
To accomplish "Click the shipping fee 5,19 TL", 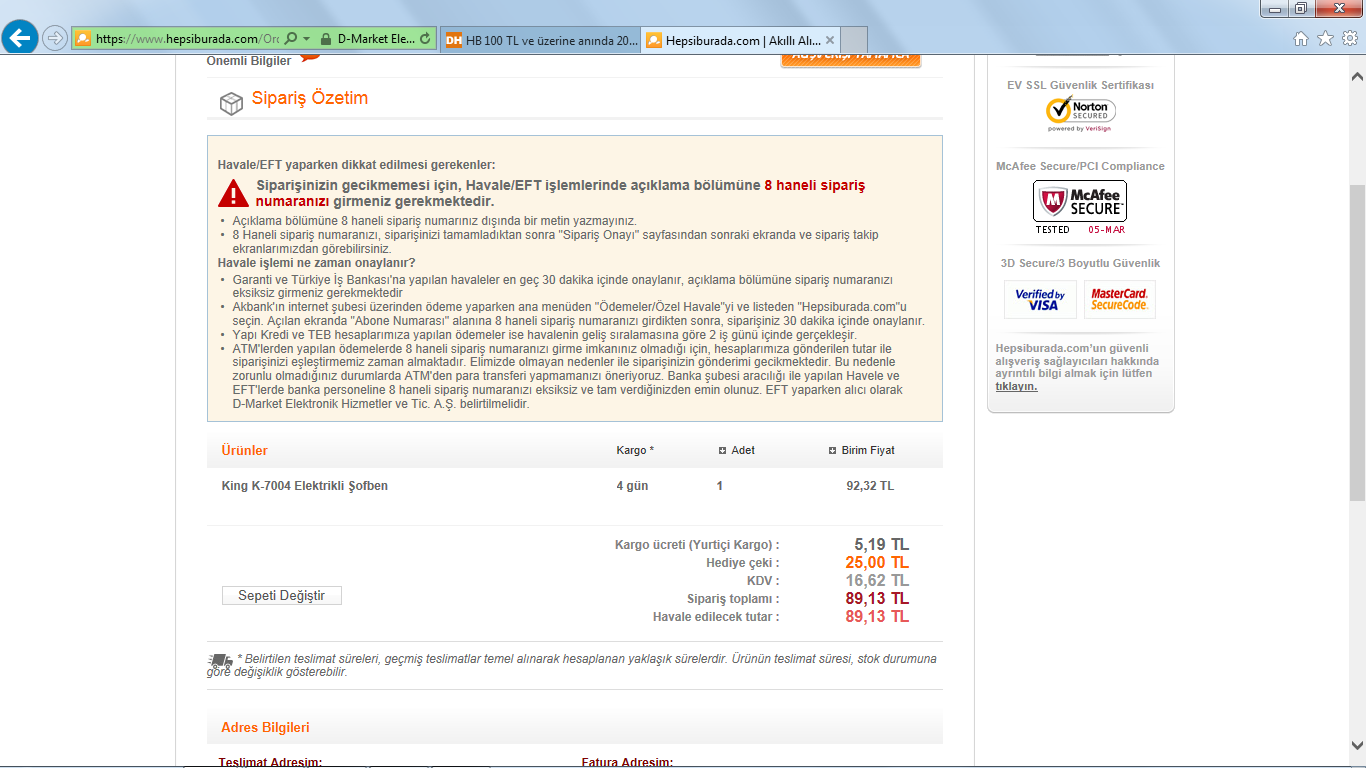I will (x=882, y=545).
